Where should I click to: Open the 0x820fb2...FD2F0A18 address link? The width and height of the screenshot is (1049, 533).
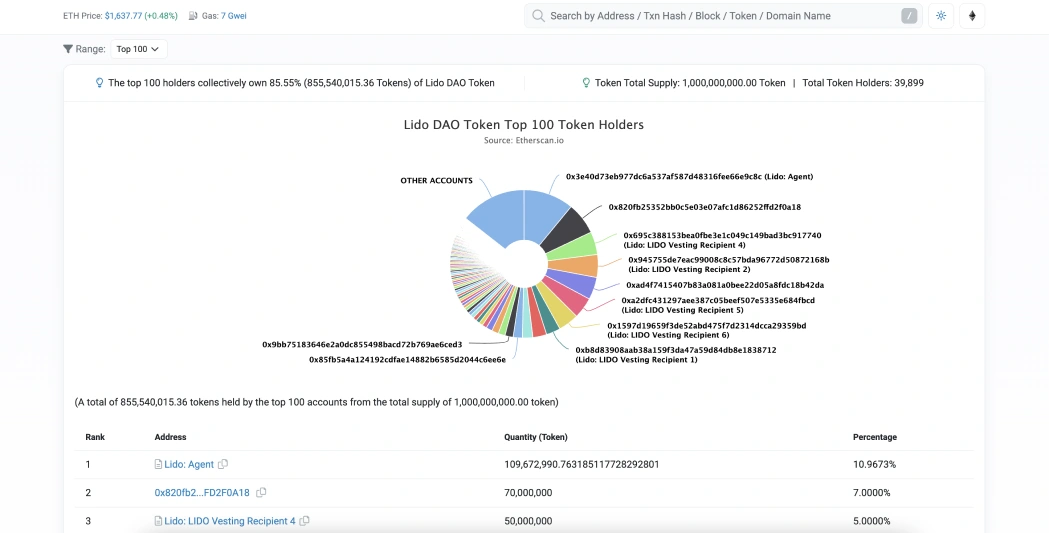coord(202,493)
